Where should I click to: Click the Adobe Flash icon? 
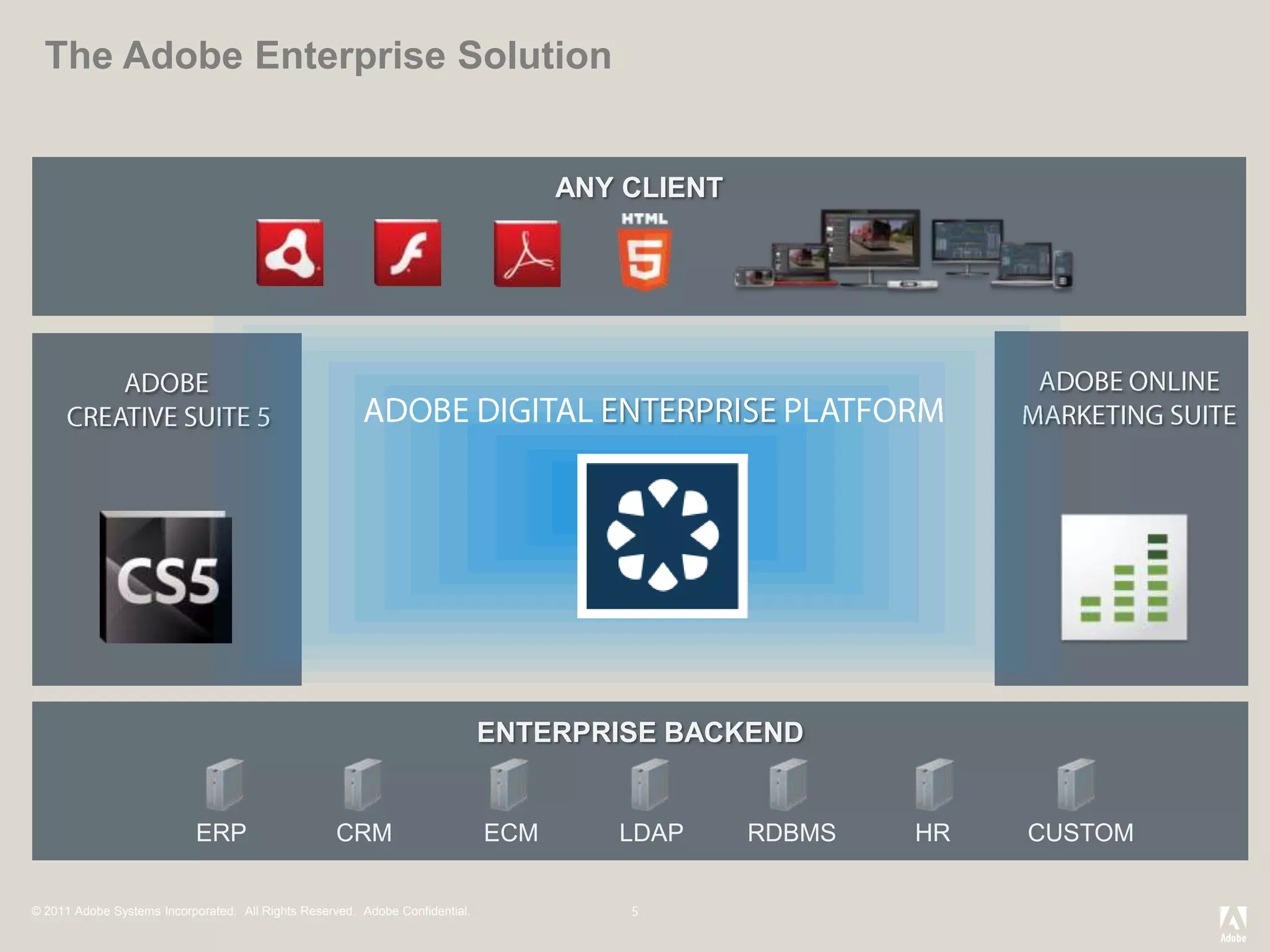coord(407,252)
